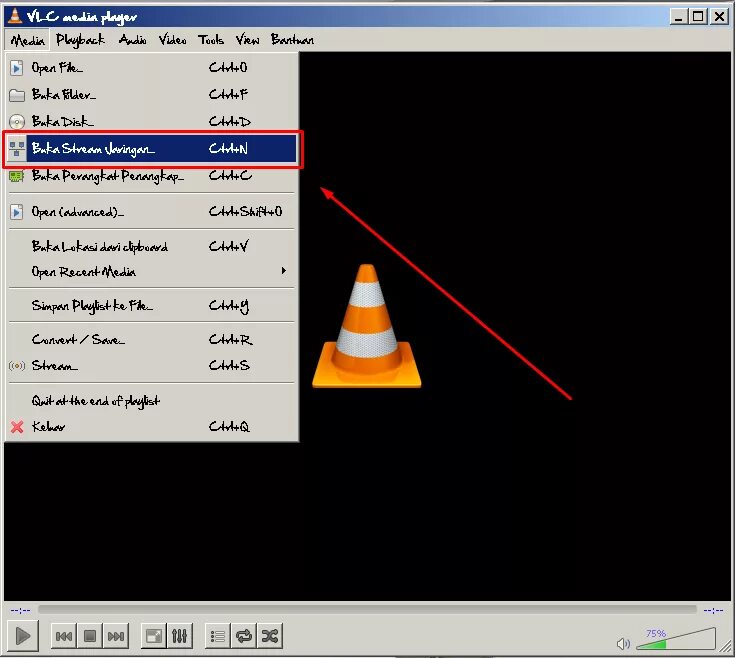The height and width of the screenshot is (658, 735).
Task: Click network icon beside Buka Stream Jaringan
Action: (17, 149)
